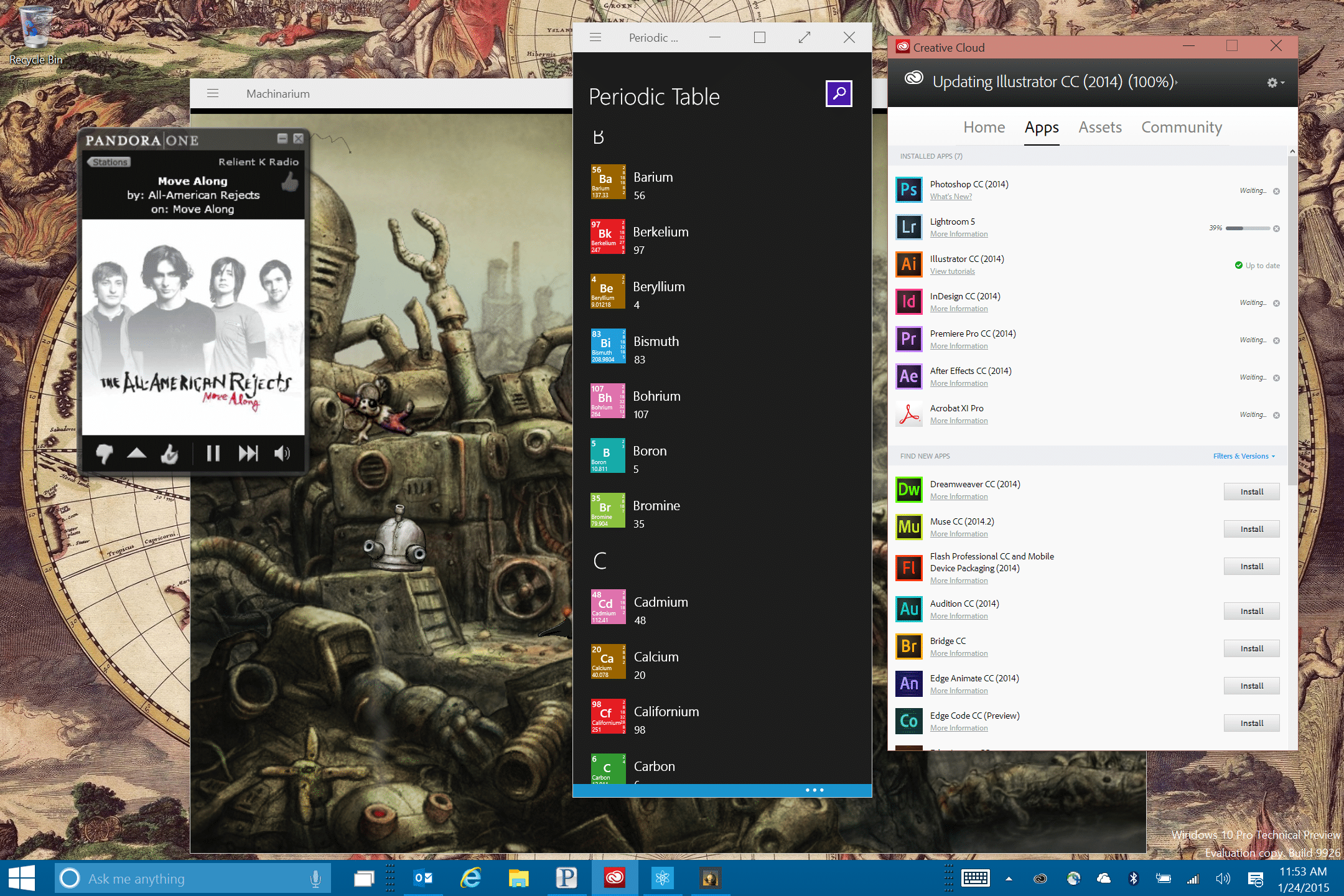Open the Assets tab
This screenshot has width=1344, height=896.
point(1100,127)
